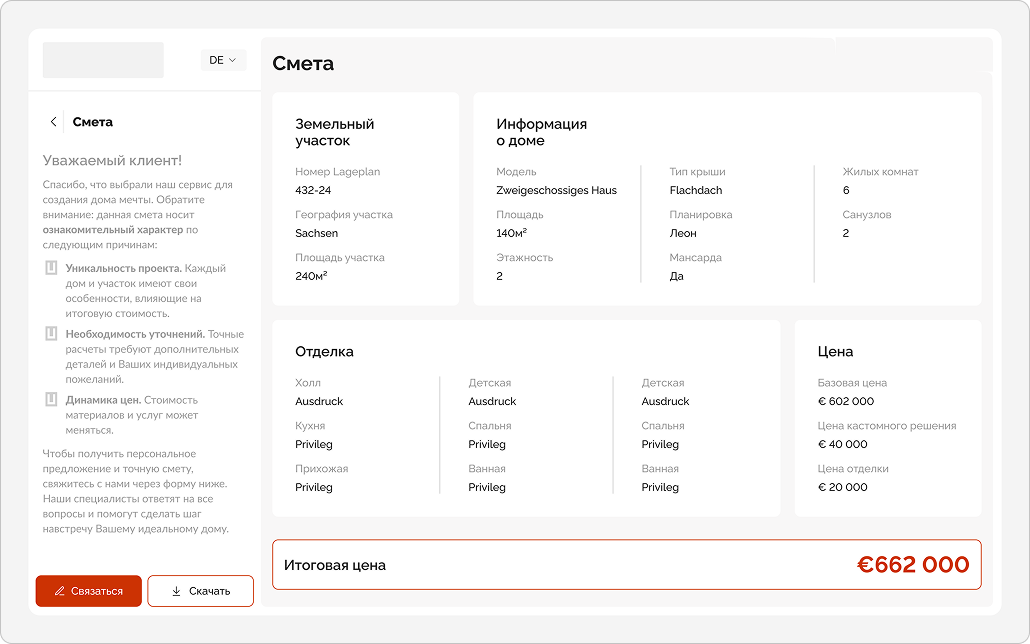Open the DE language dropdown

223,60
